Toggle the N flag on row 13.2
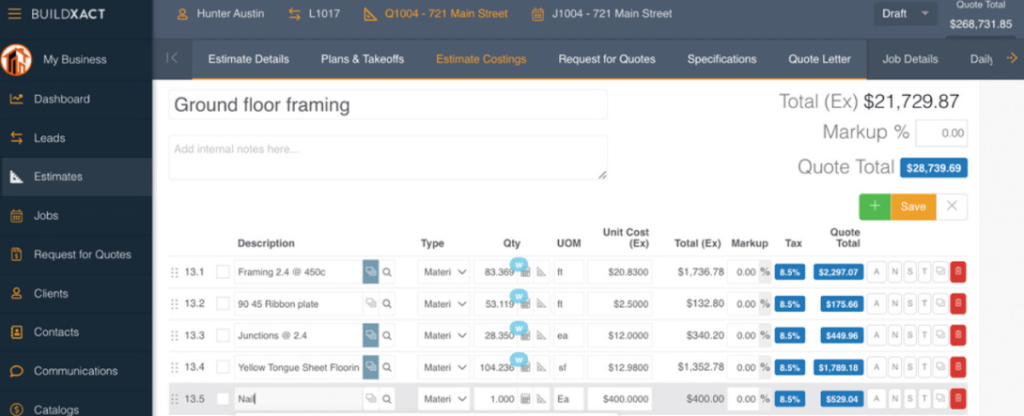The image size is (1024, 416). pos(893,304)
